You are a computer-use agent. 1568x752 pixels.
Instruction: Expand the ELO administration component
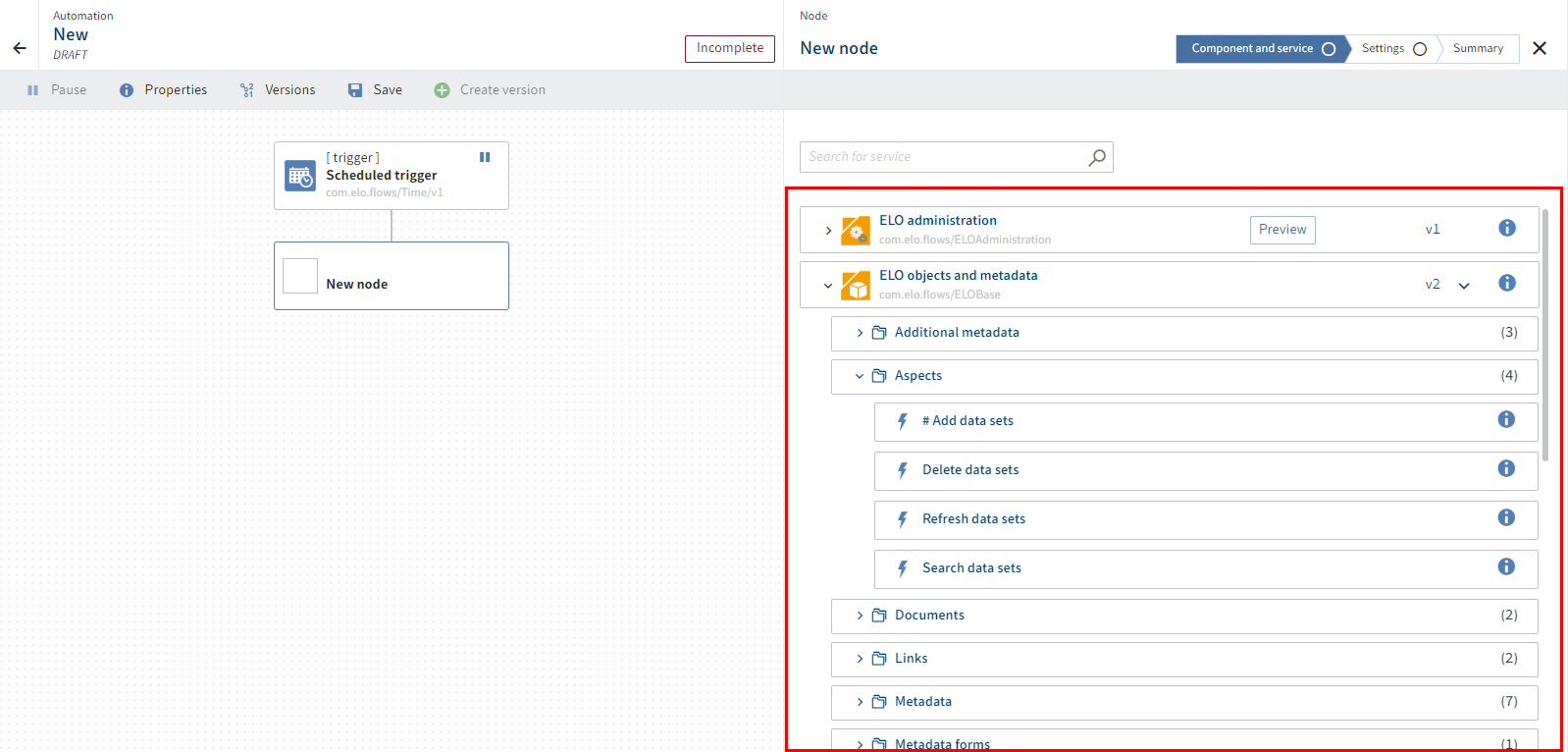829,231
